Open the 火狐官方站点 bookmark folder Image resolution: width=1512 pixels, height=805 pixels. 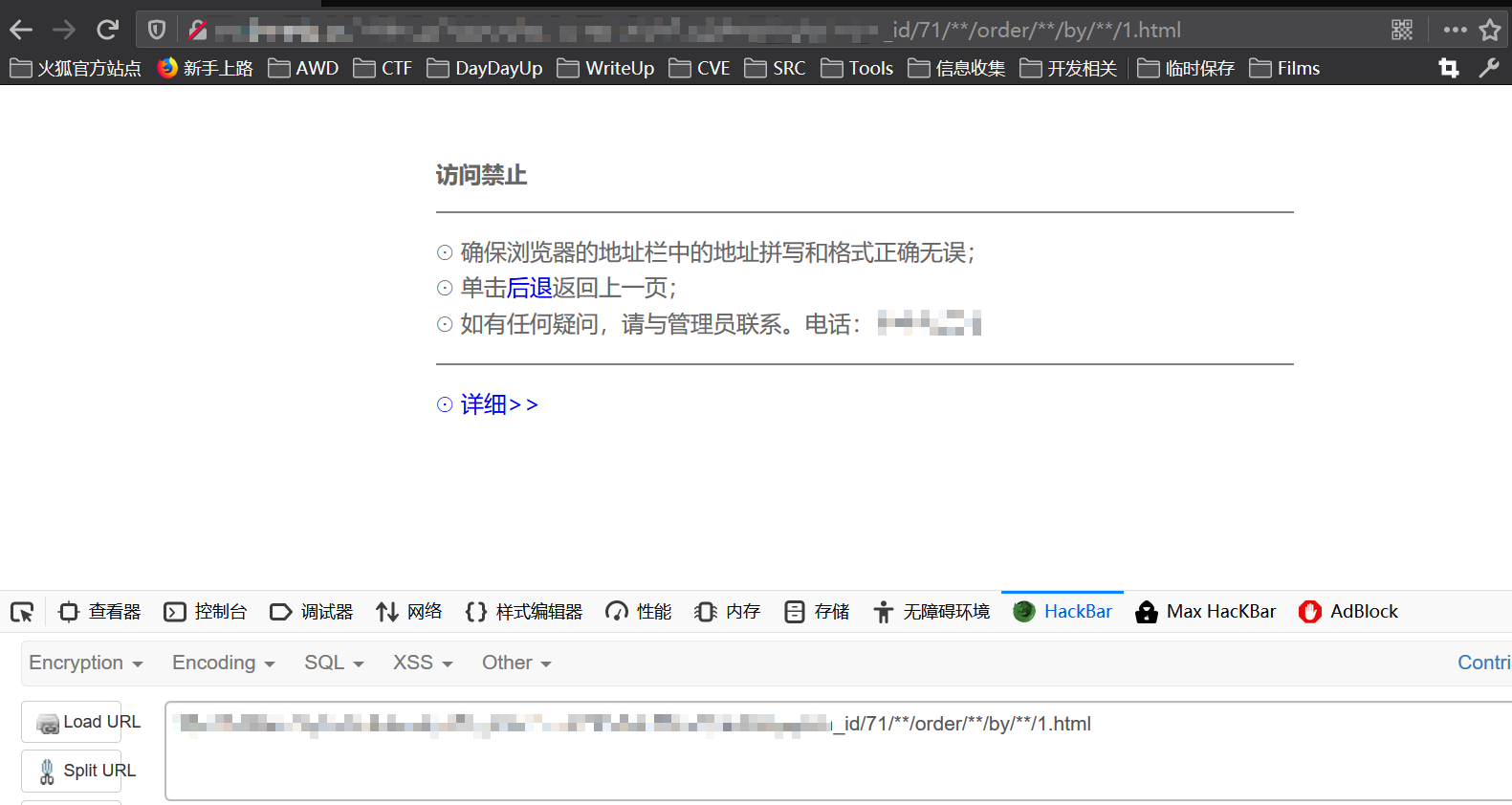[x=76, y=68]
